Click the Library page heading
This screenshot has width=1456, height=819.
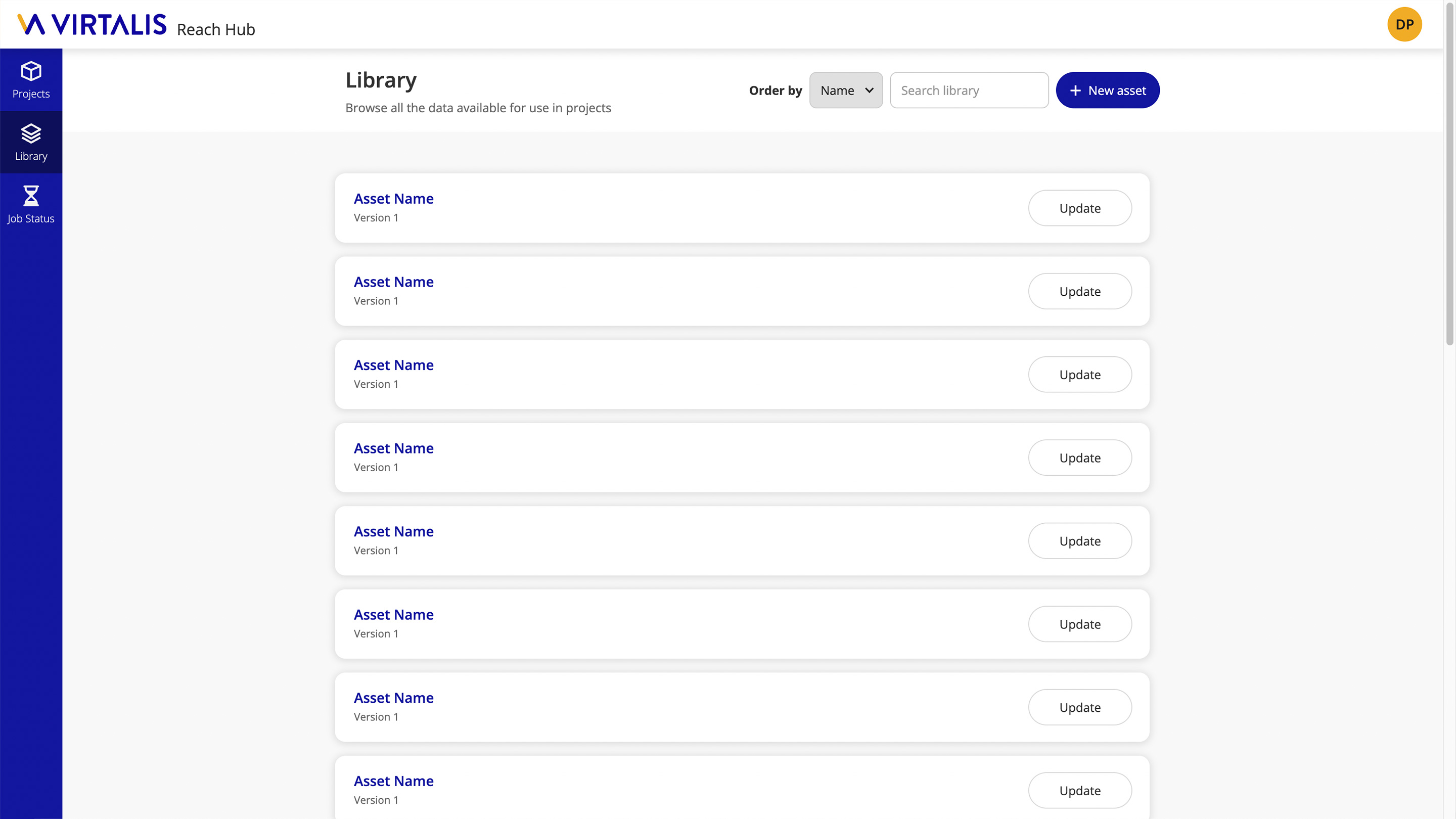click(381, 80)
